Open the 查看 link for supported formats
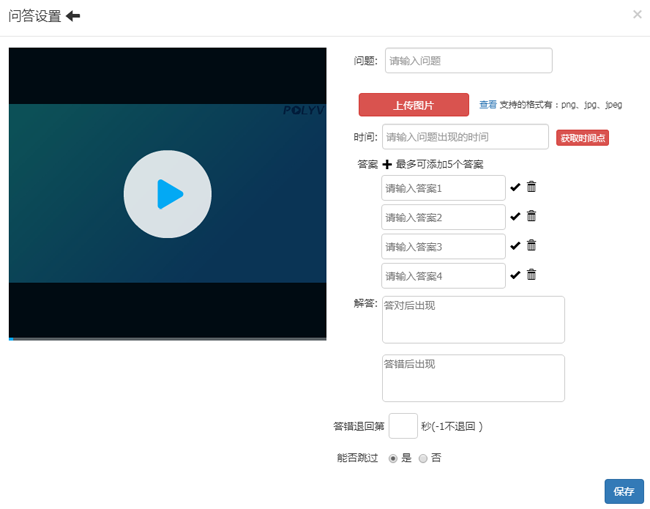The height and width of the screenshot is (509, 650). coord(487,104)
